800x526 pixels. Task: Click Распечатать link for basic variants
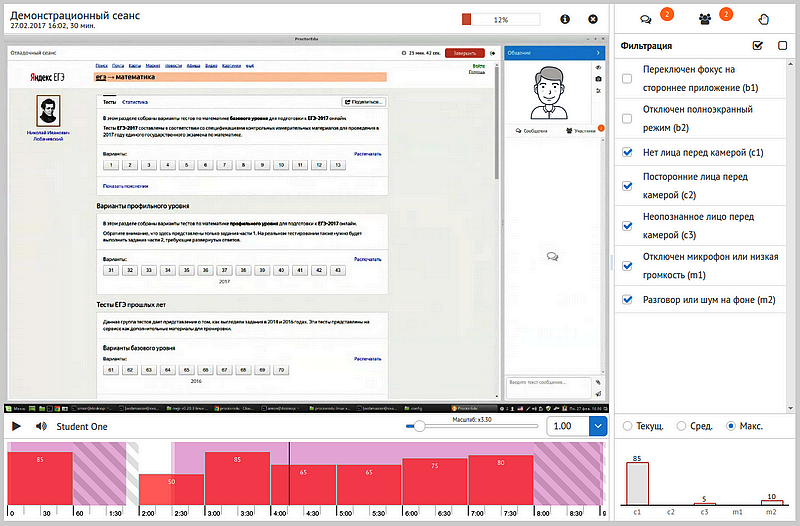pyautogui.click(x=367, y=154)
